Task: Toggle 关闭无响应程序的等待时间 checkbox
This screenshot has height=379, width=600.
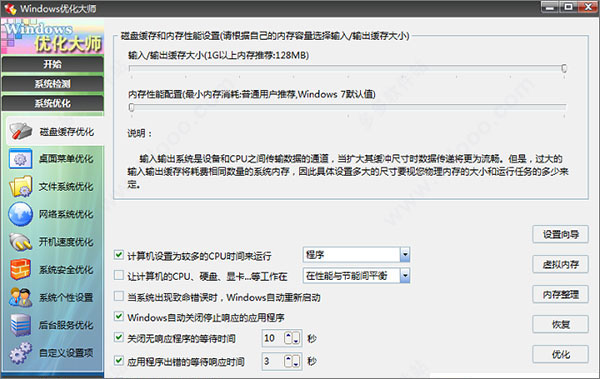Action: 119,337
